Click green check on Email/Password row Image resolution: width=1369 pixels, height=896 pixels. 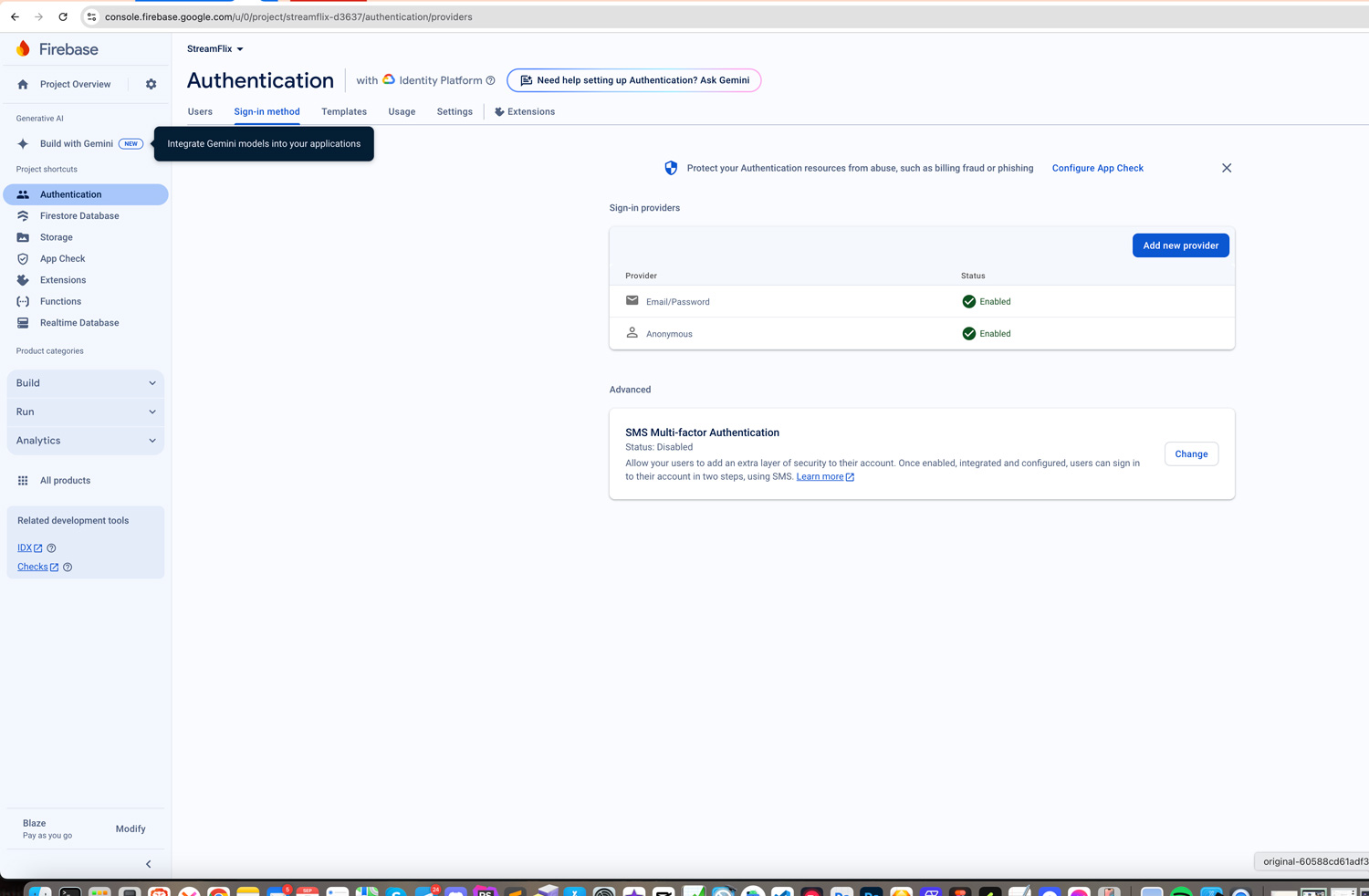tap(969, 301)
